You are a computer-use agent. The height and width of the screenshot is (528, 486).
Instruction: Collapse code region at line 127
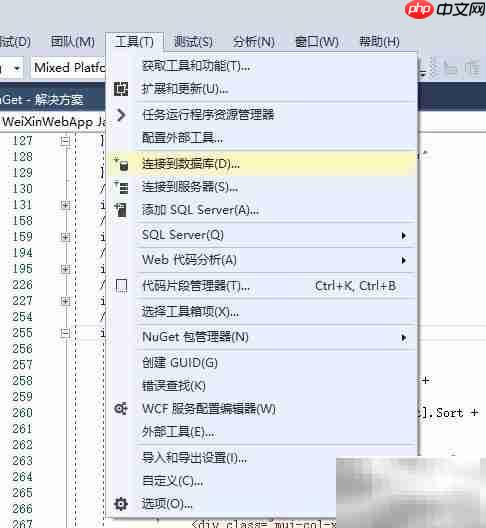65,140
